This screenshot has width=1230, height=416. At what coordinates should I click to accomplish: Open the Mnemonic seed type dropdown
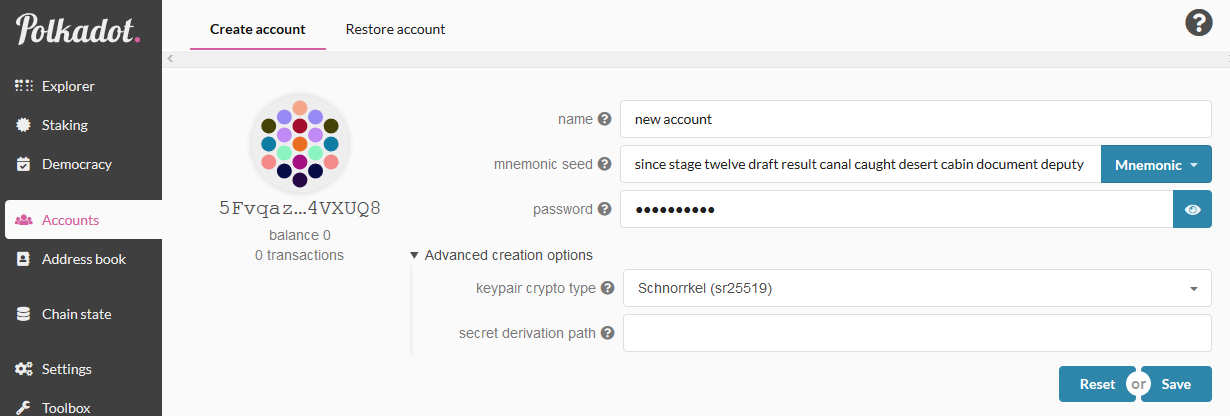1156,165
